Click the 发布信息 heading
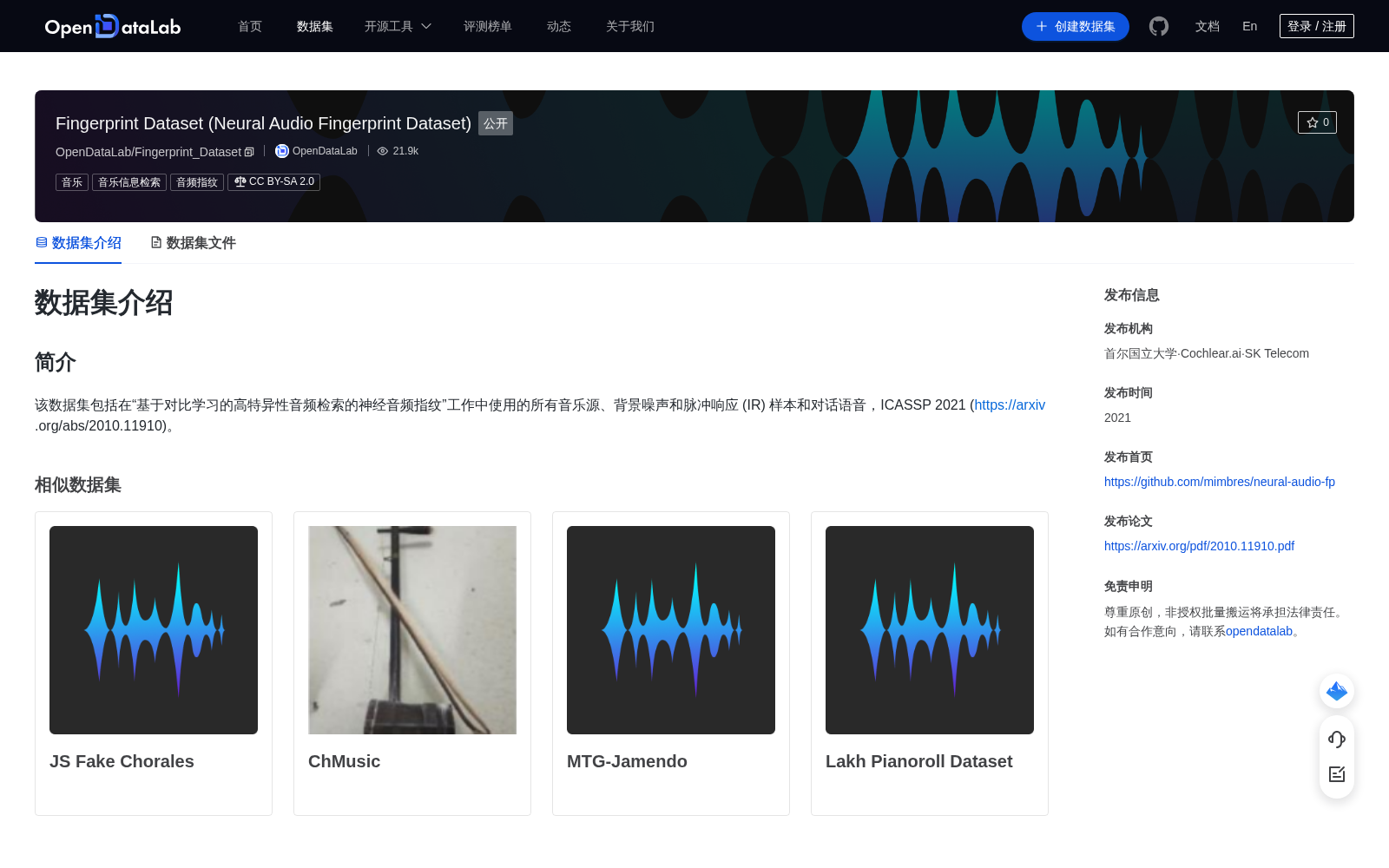 pyautogui.click(x=1132, y=295)
